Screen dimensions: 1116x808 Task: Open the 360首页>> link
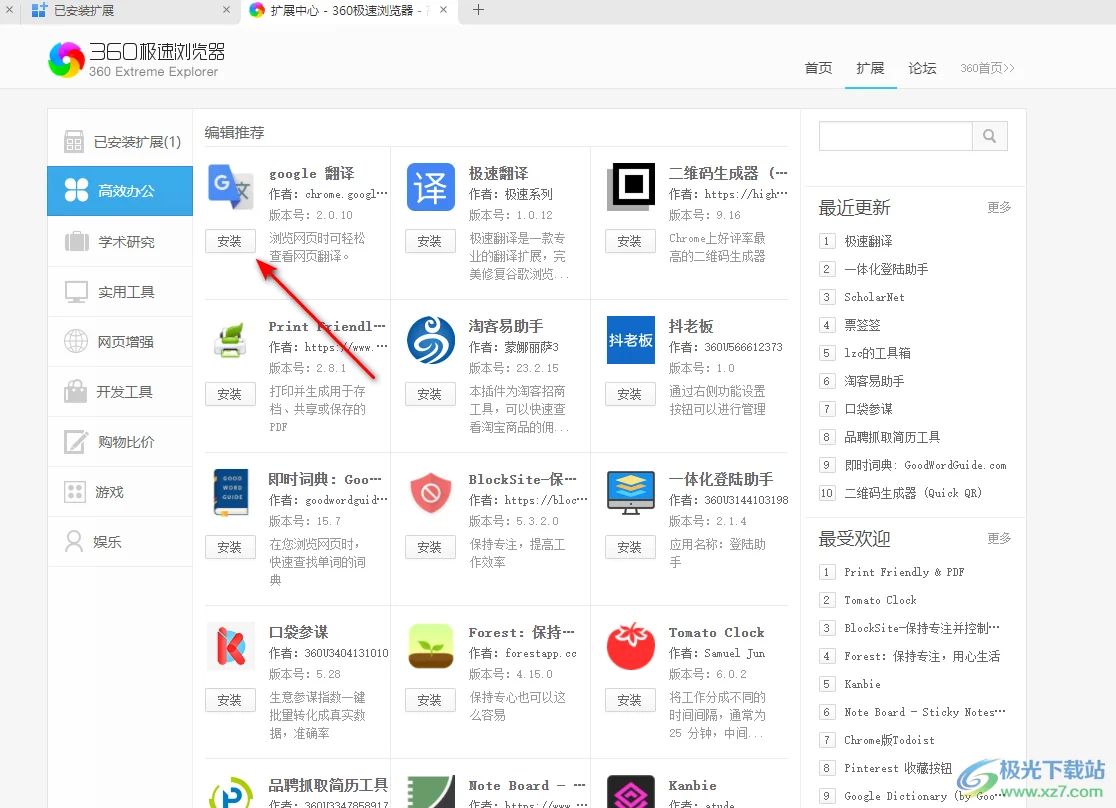pos(987,68)
